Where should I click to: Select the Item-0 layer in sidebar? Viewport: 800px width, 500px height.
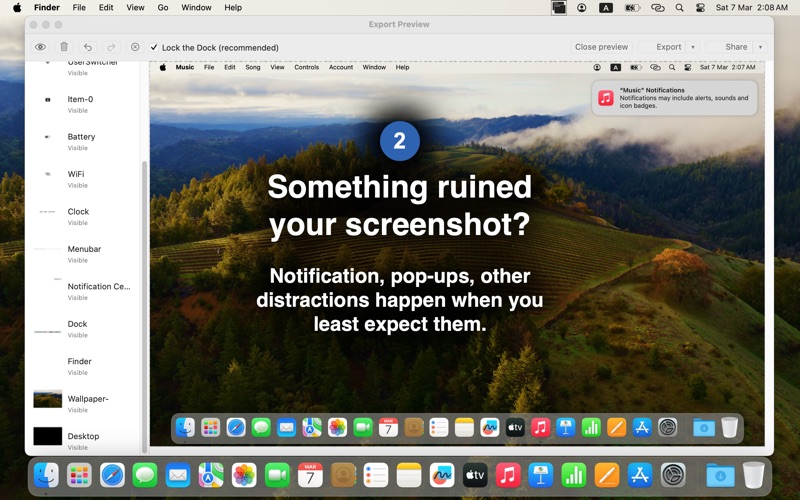point(82,104)
